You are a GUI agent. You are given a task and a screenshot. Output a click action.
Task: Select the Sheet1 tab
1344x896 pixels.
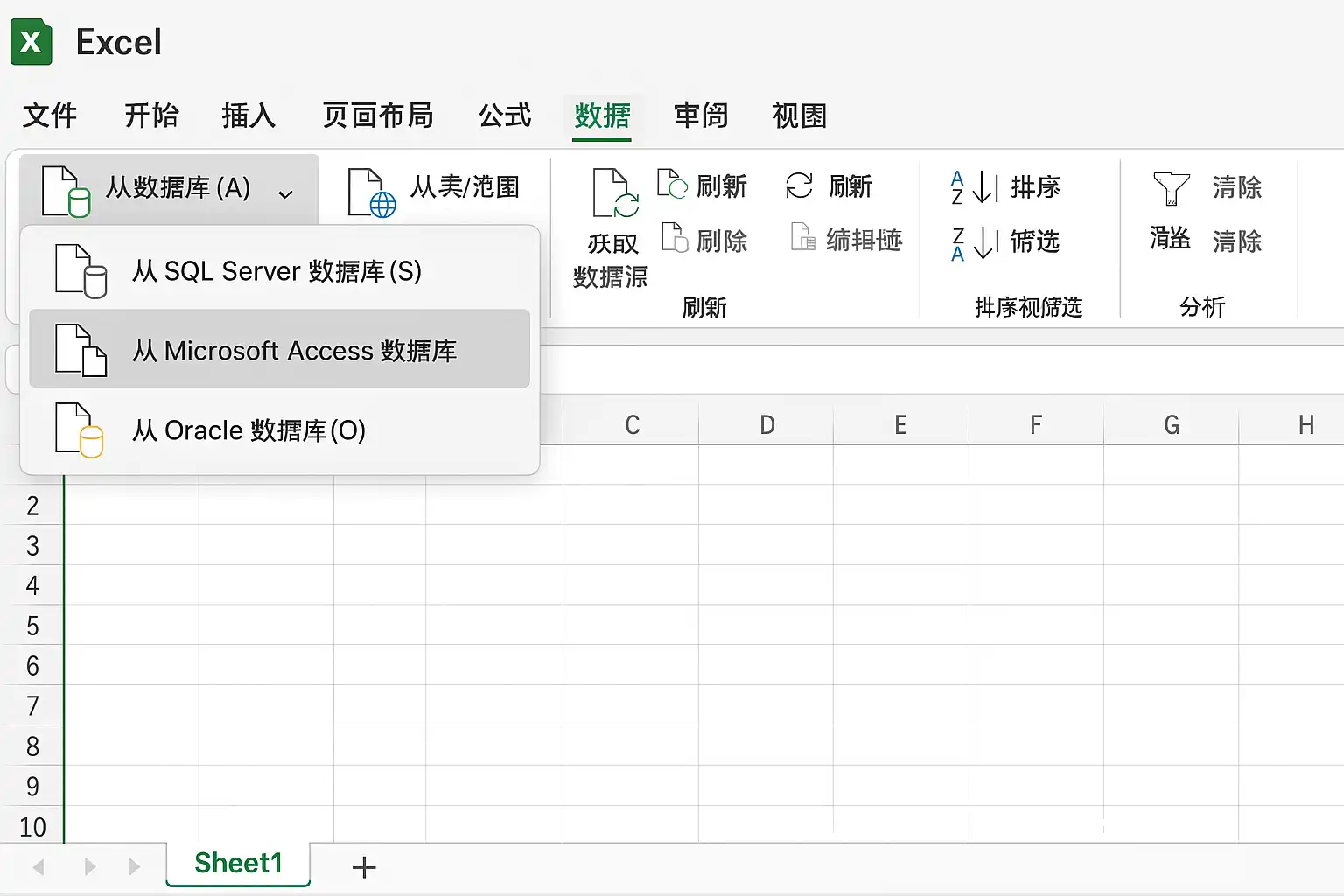point(238,864)
